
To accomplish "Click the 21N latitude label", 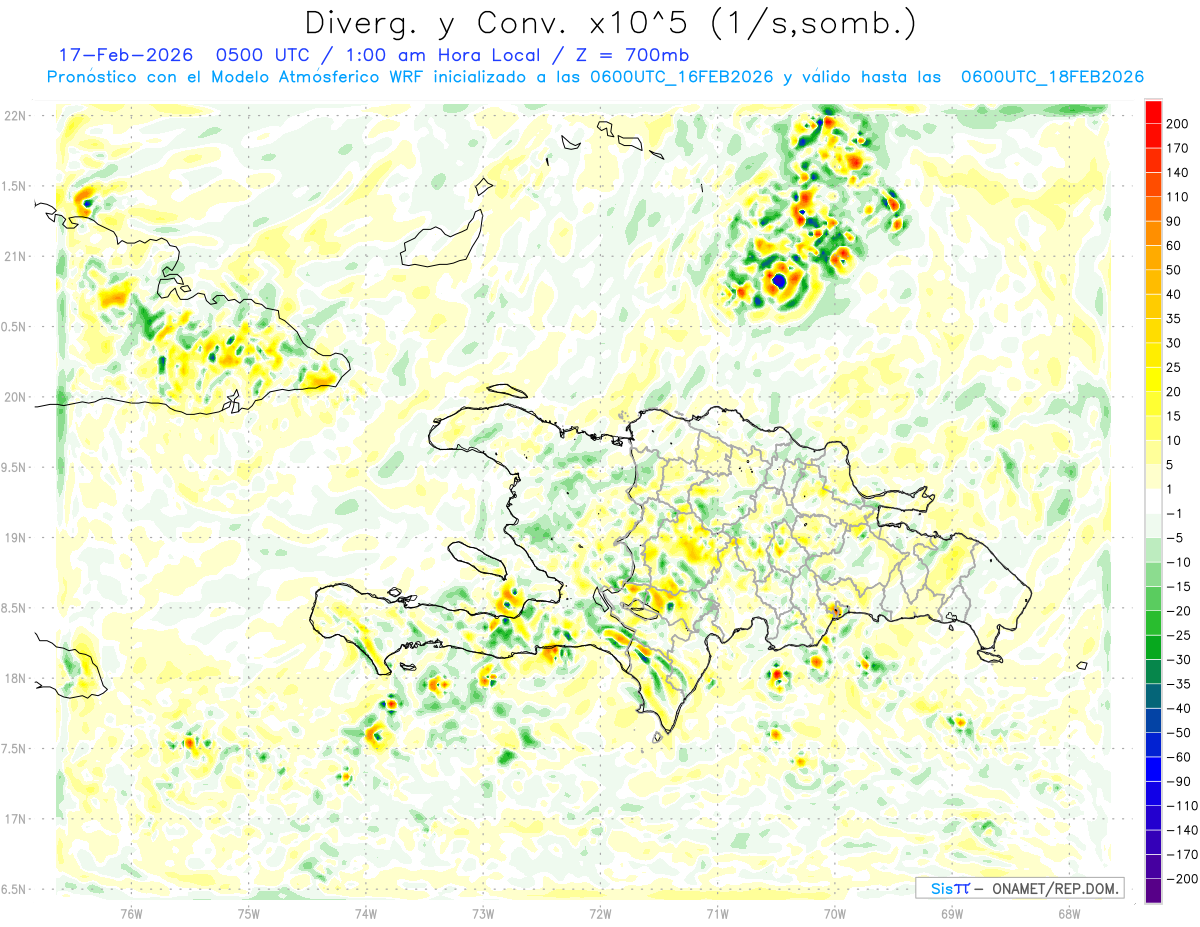I will point(15,257).
